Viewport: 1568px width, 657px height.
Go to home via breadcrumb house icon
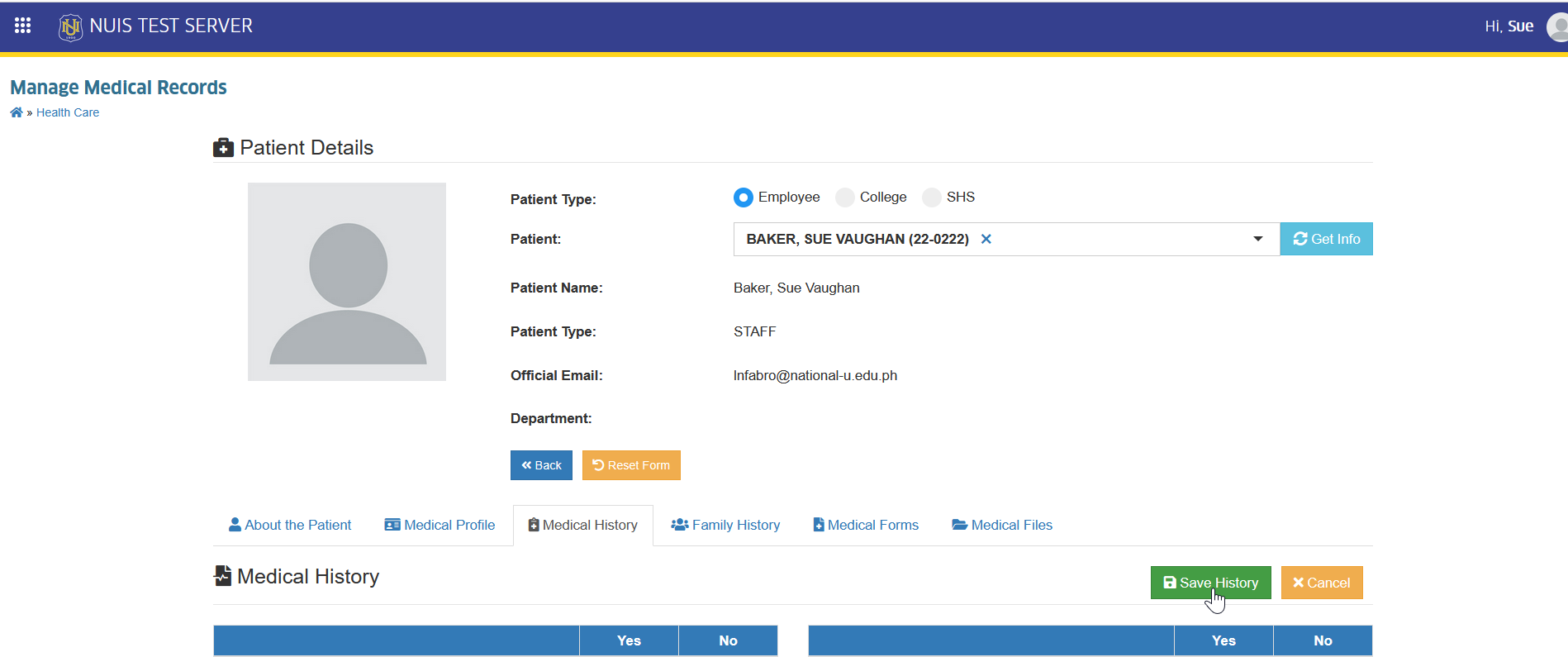coord(17,112)
